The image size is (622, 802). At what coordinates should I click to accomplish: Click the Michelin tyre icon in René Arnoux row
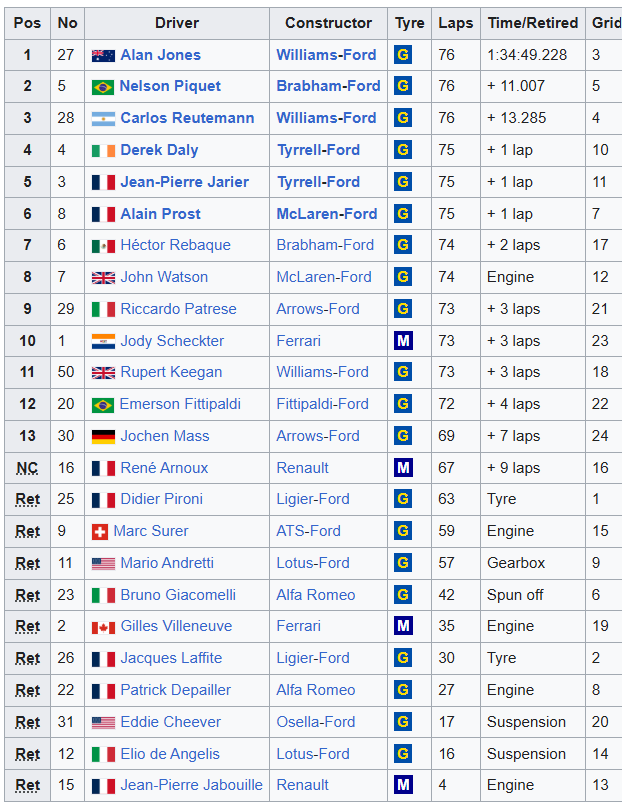[x=403, y=467]
